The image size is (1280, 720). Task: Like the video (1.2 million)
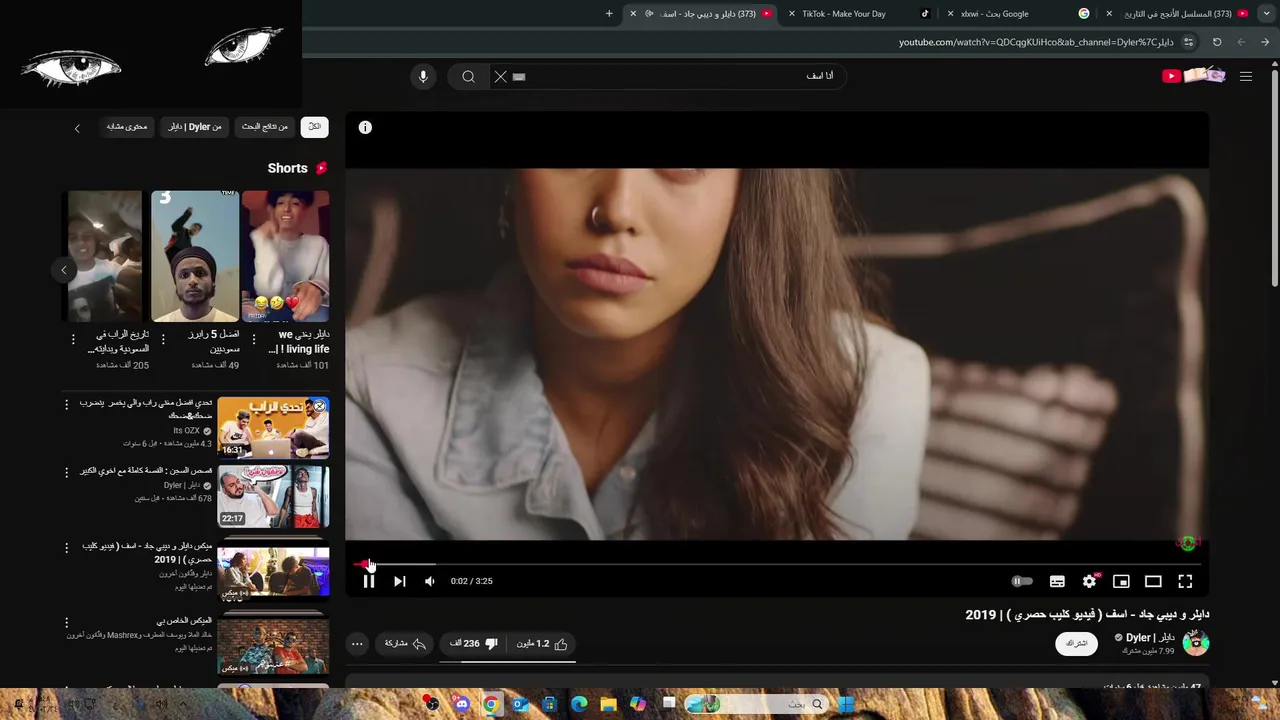(542, 644)
